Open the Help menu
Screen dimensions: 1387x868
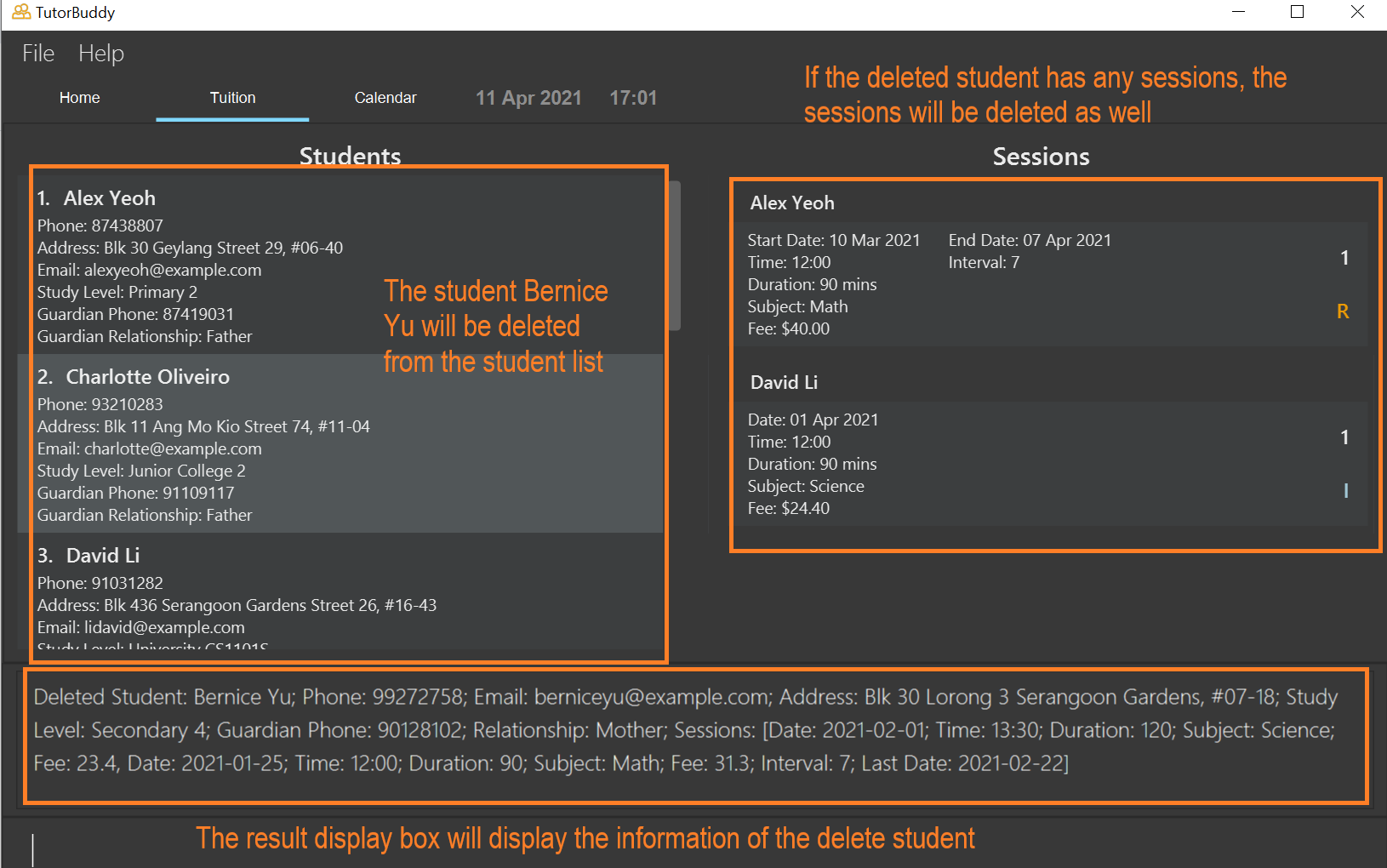click(101, 54)
